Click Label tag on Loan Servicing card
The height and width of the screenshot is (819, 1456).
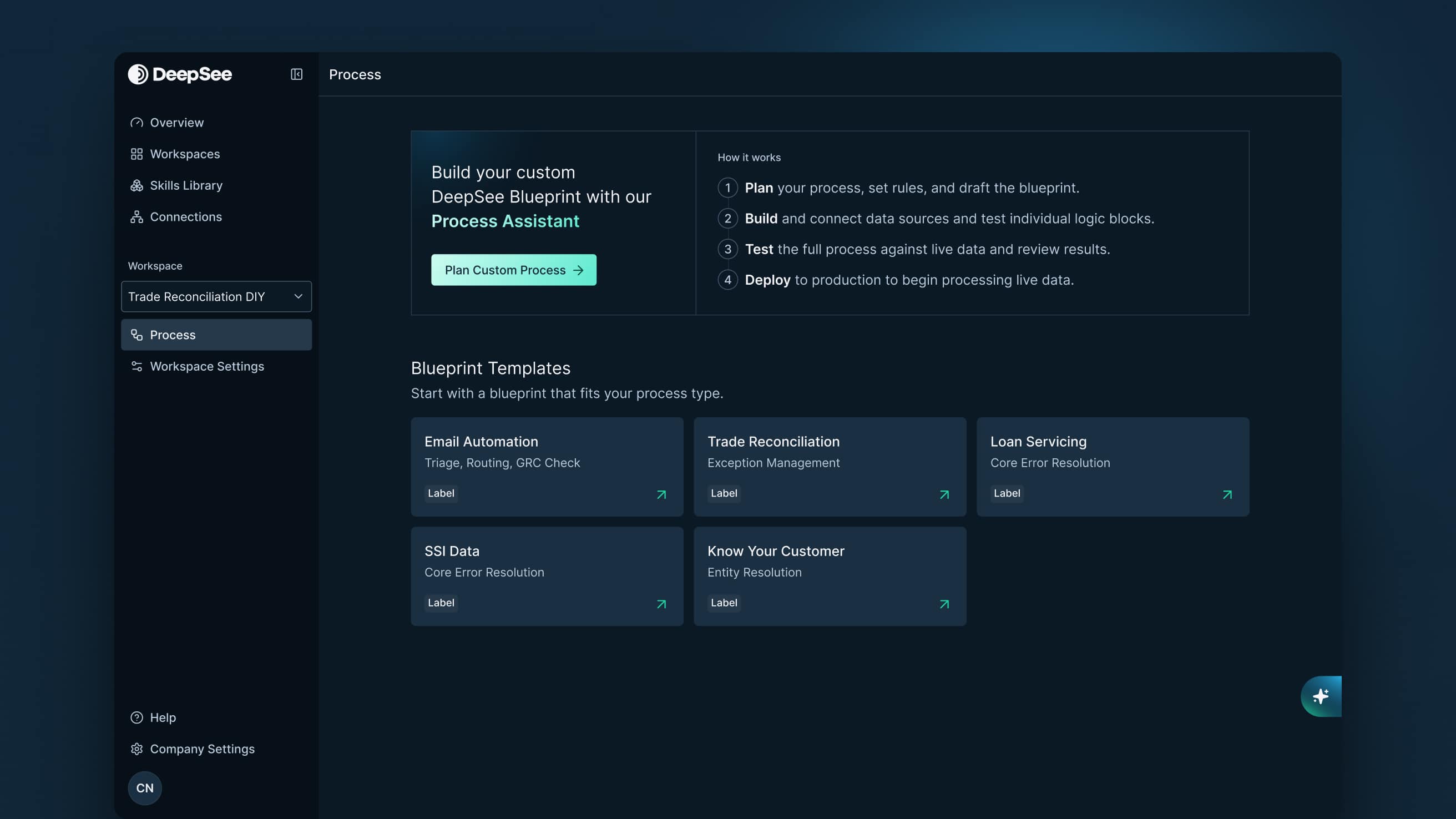[x=1007, y=493]
